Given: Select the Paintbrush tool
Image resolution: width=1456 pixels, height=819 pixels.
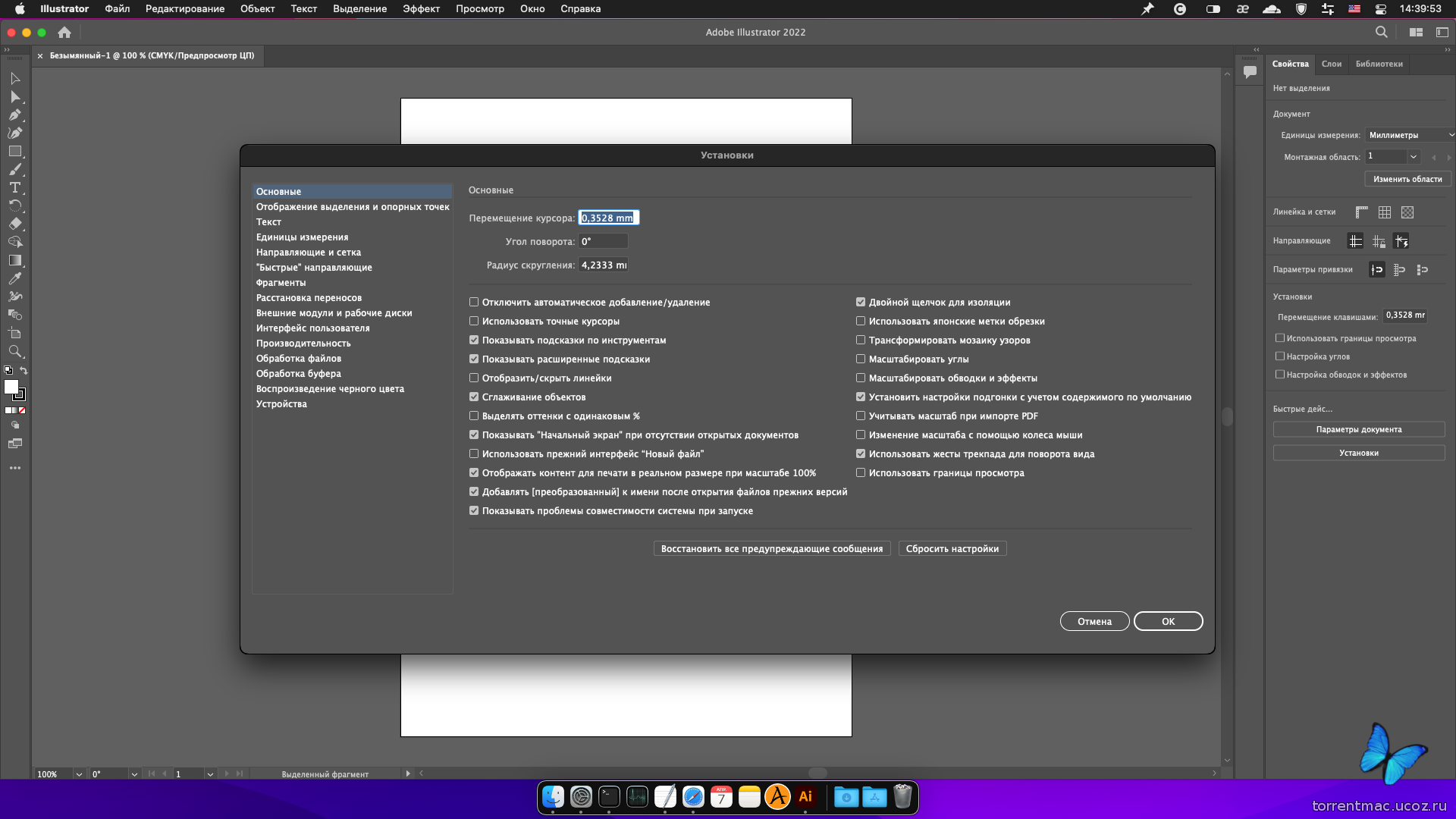Looking at the screenshot, I should click(15, 170).
